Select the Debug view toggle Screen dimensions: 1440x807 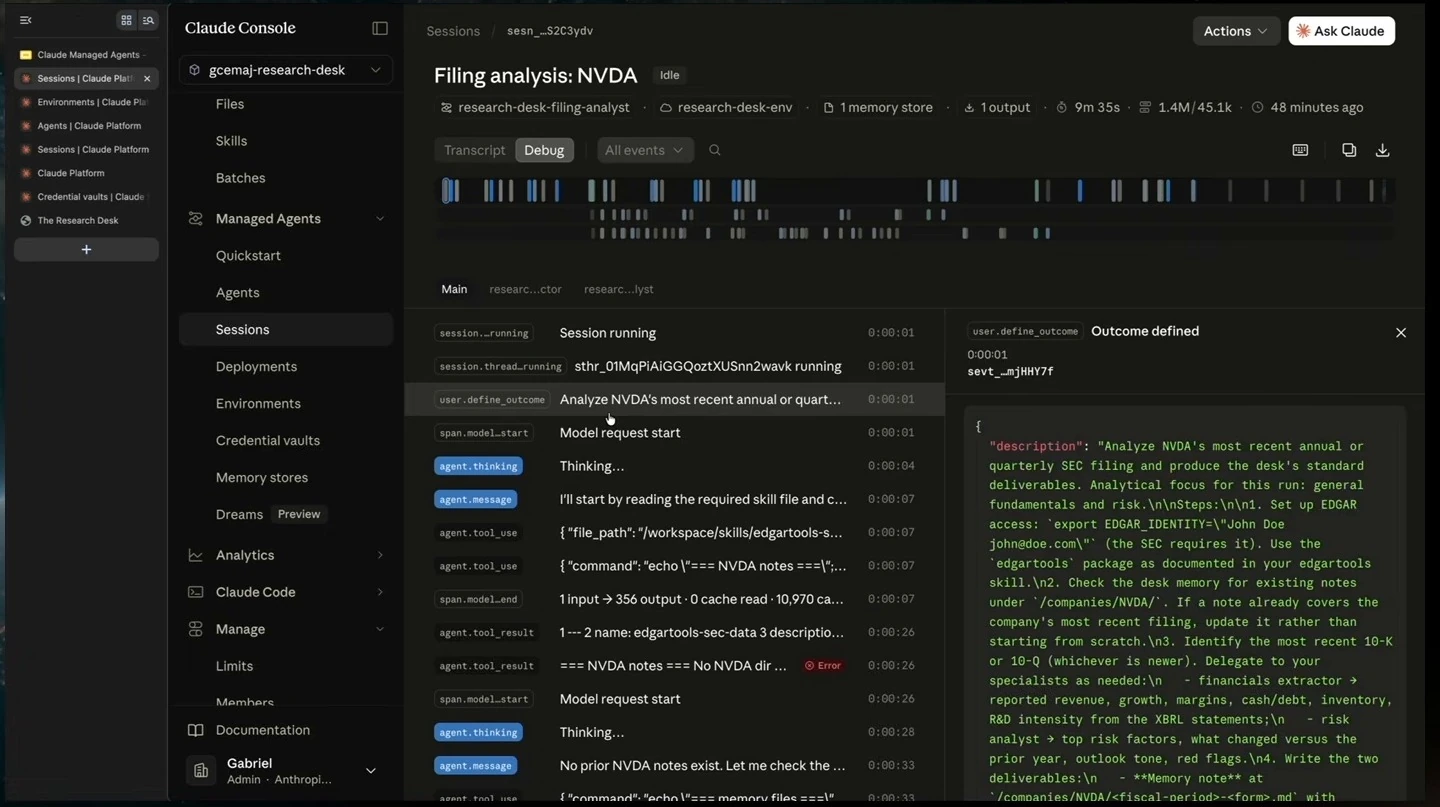click(544, 150)
